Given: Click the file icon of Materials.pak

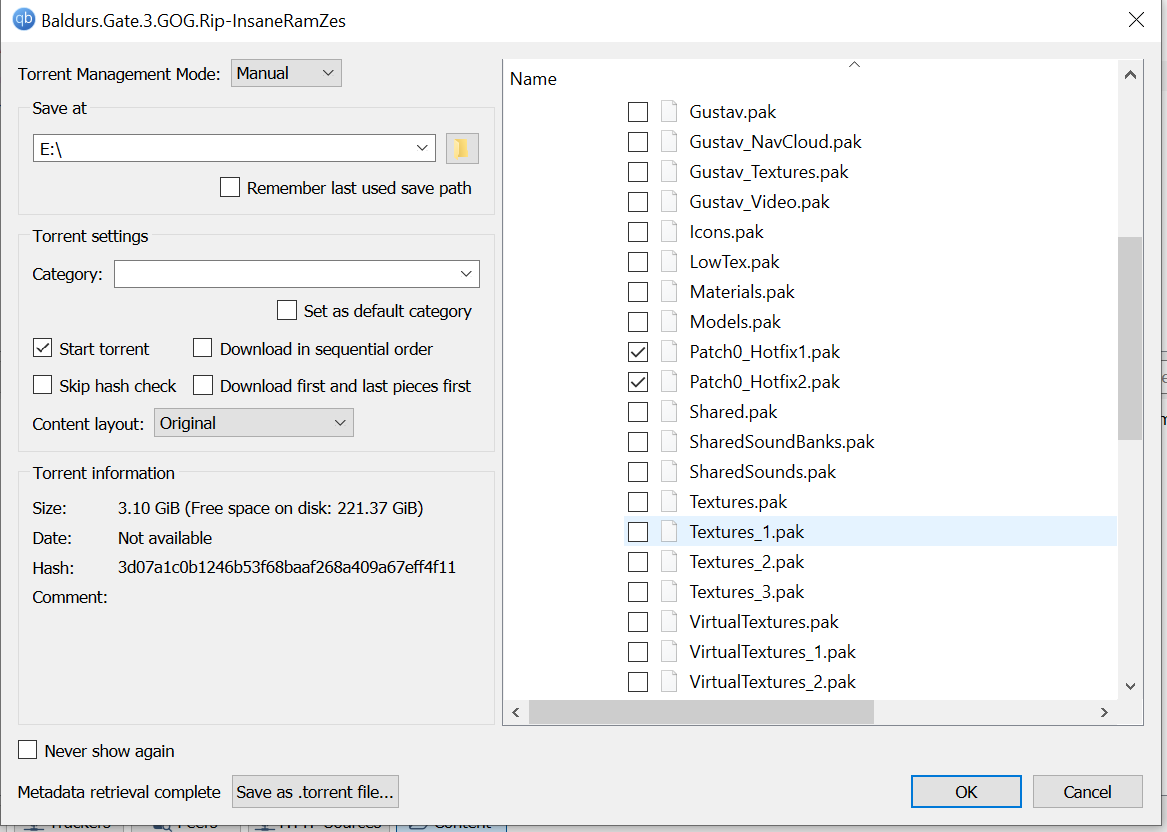Looking at the screenshot, I should [x=669, y=292].
